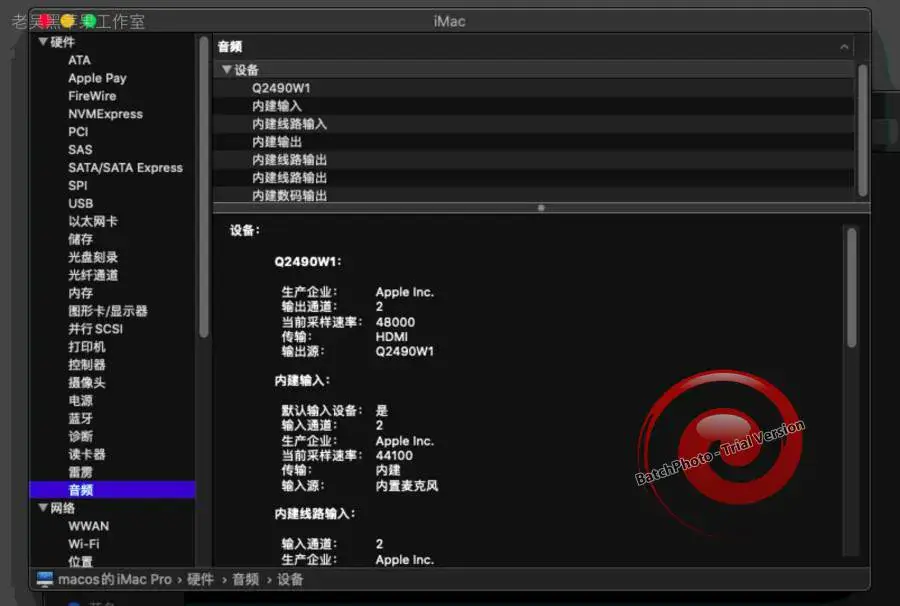Select 蓝牙 in the sidebar

click(80, 418)
